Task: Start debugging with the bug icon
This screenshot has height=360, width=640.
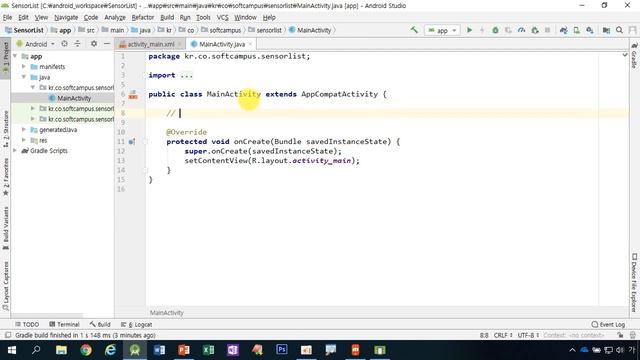Action: click(x=495, y=30)
